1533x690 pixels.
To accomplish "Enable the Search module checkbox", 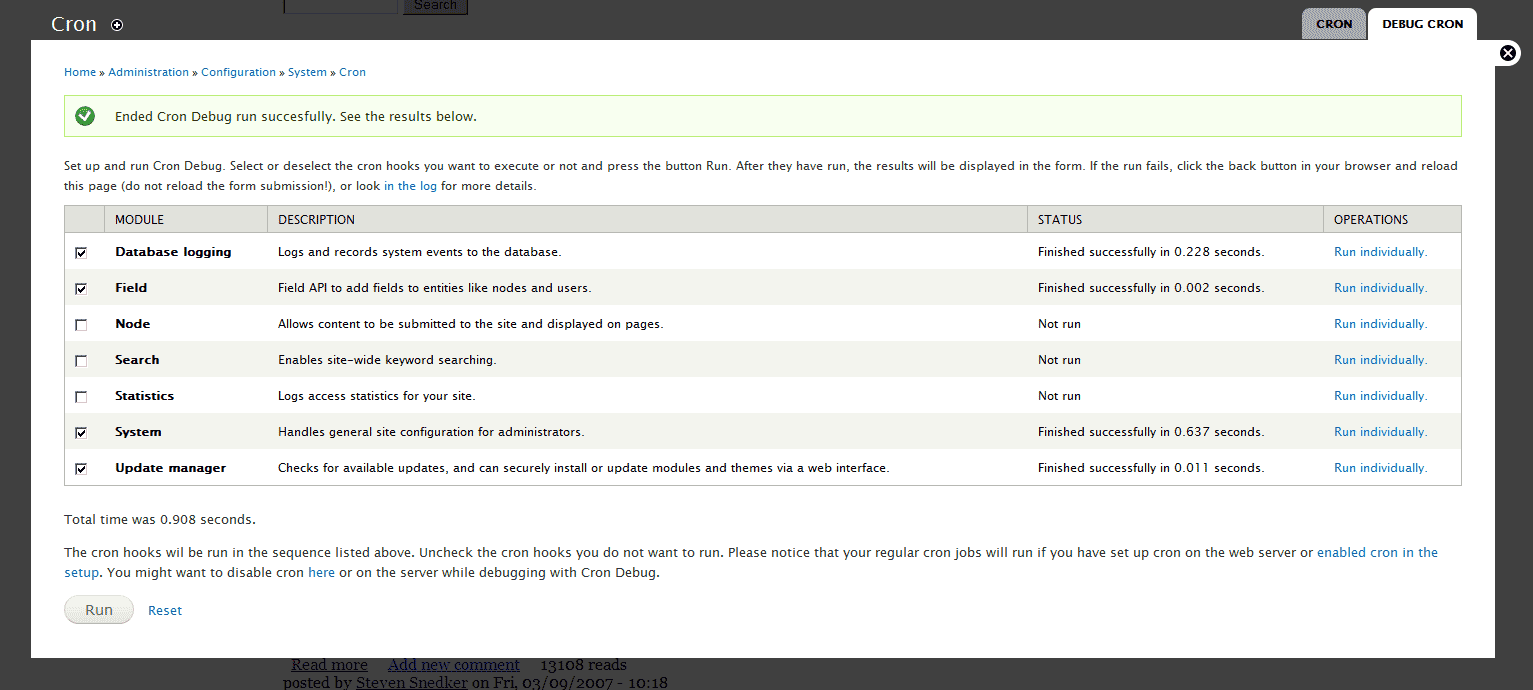I will (81, 361).
